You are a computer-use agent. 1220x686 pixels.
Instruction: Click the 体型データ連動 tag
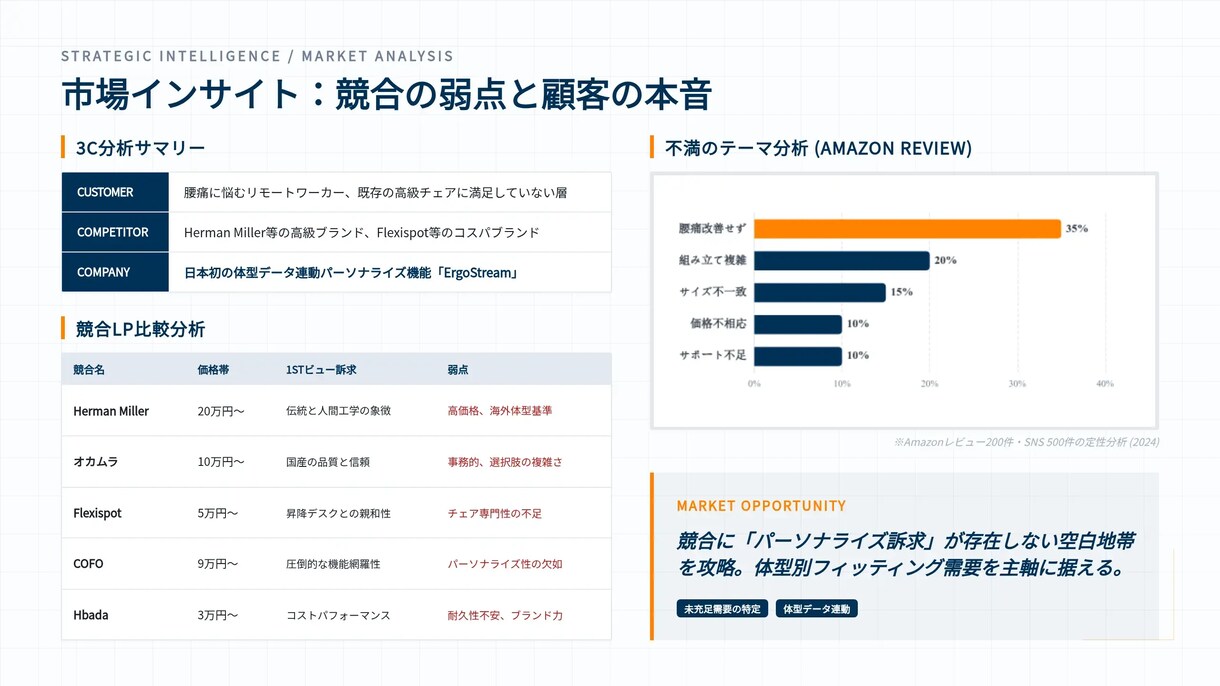816,608
